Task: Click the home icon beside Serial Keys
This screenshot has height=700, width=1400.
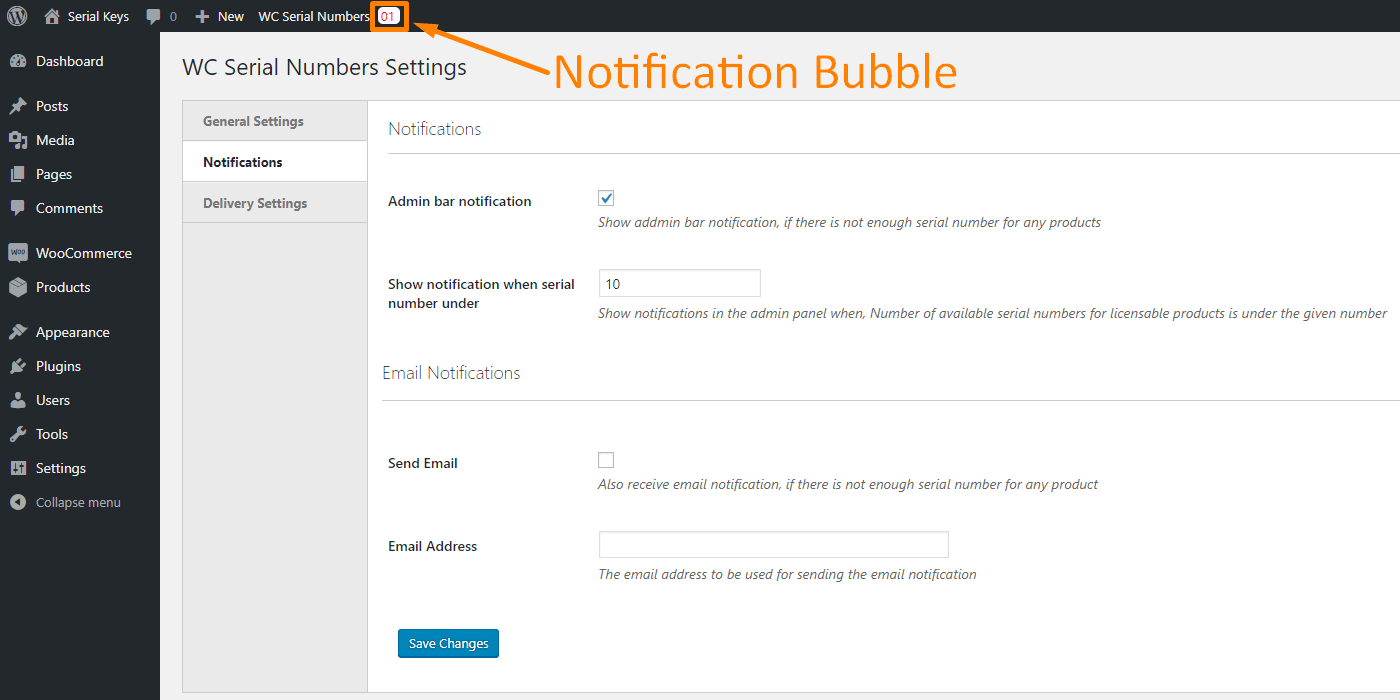Action: (52, 16)
